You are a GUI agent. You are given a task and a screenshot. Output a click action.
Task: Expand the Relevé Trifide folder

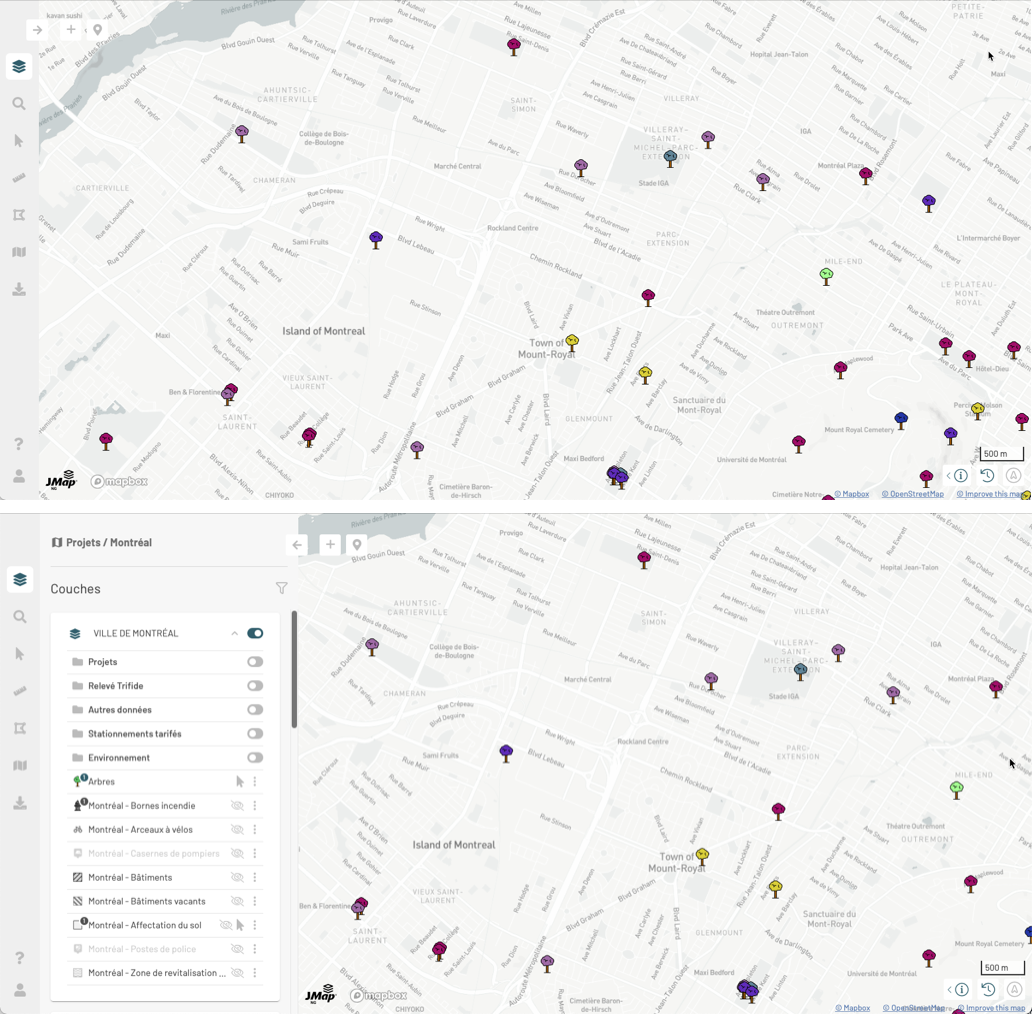click(x=115, y=686)
